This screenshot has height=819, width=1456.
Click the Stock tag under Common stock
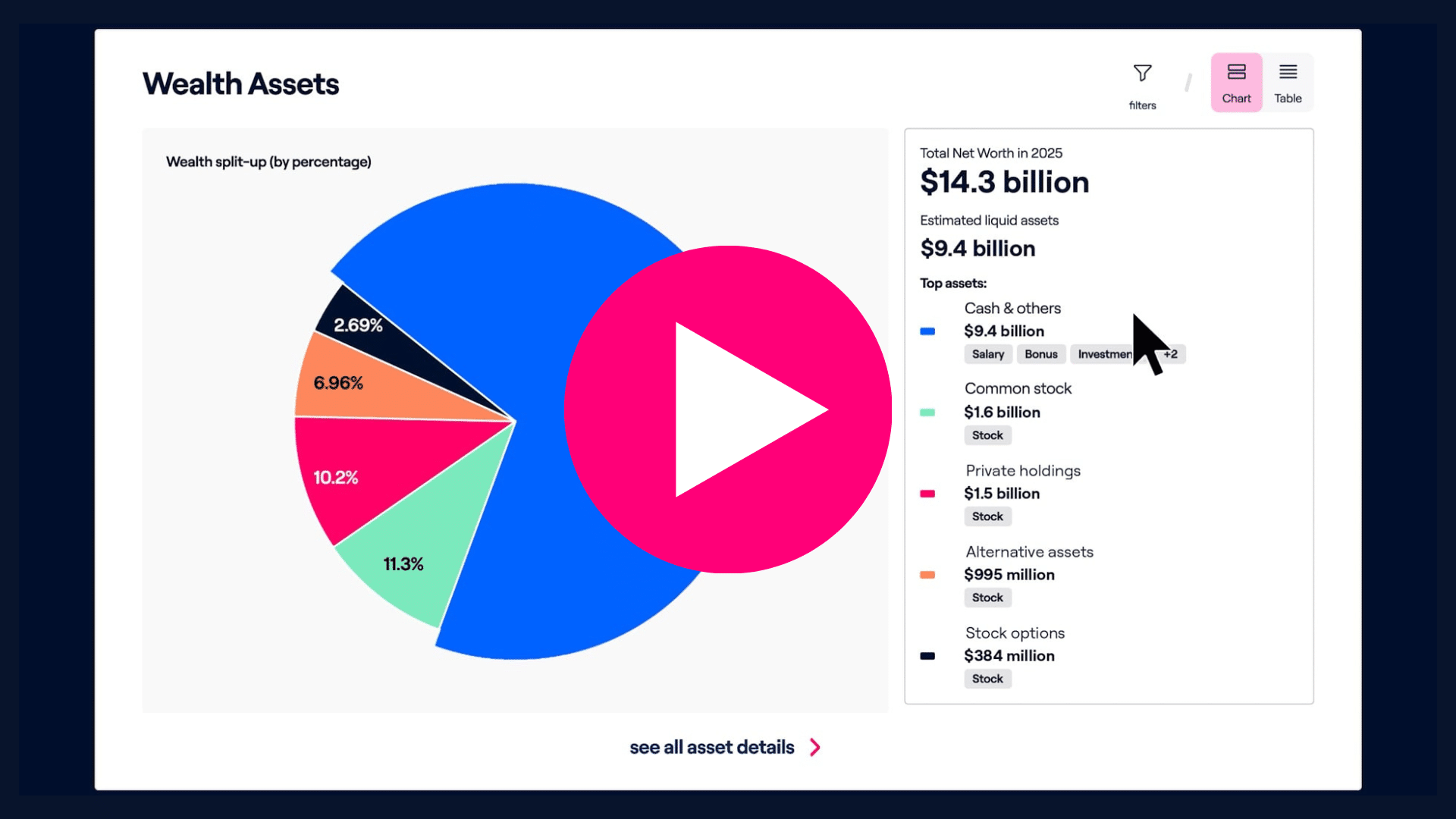987,435
